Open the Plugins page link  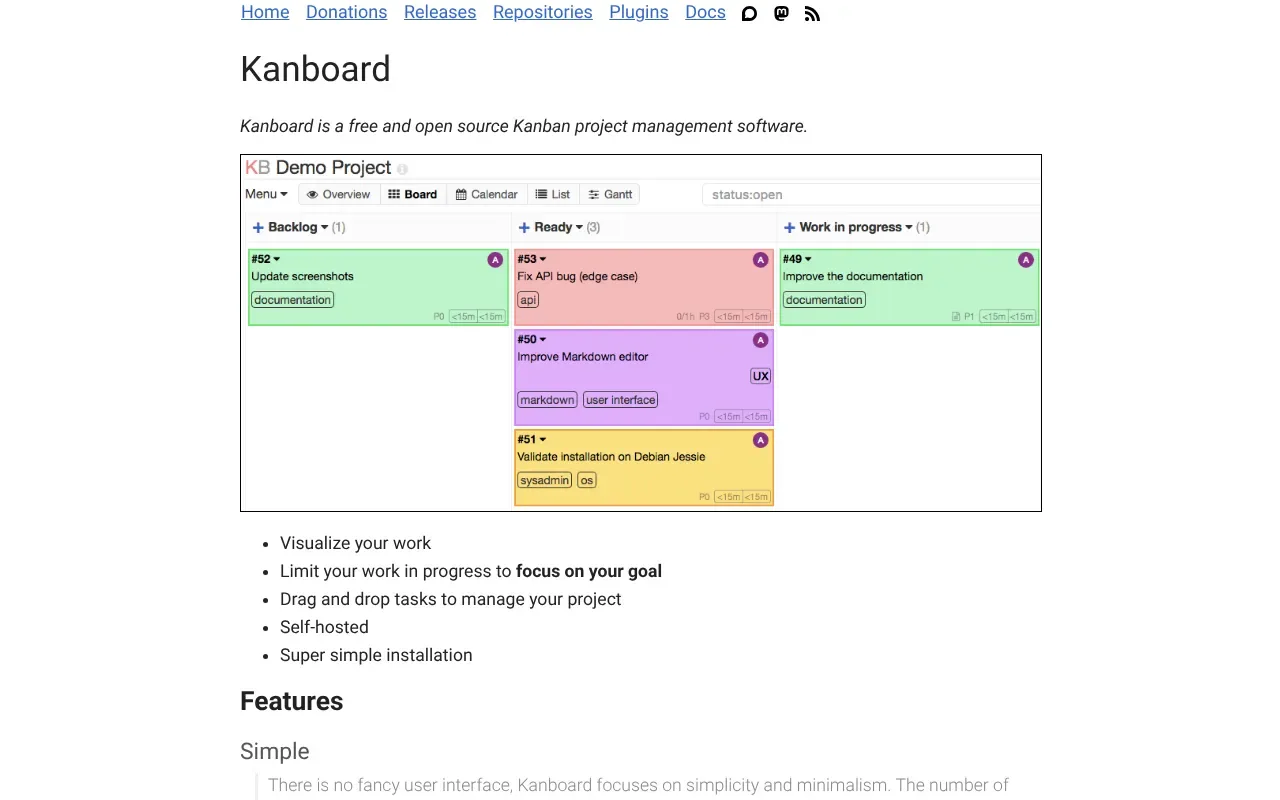click(638, 12)
